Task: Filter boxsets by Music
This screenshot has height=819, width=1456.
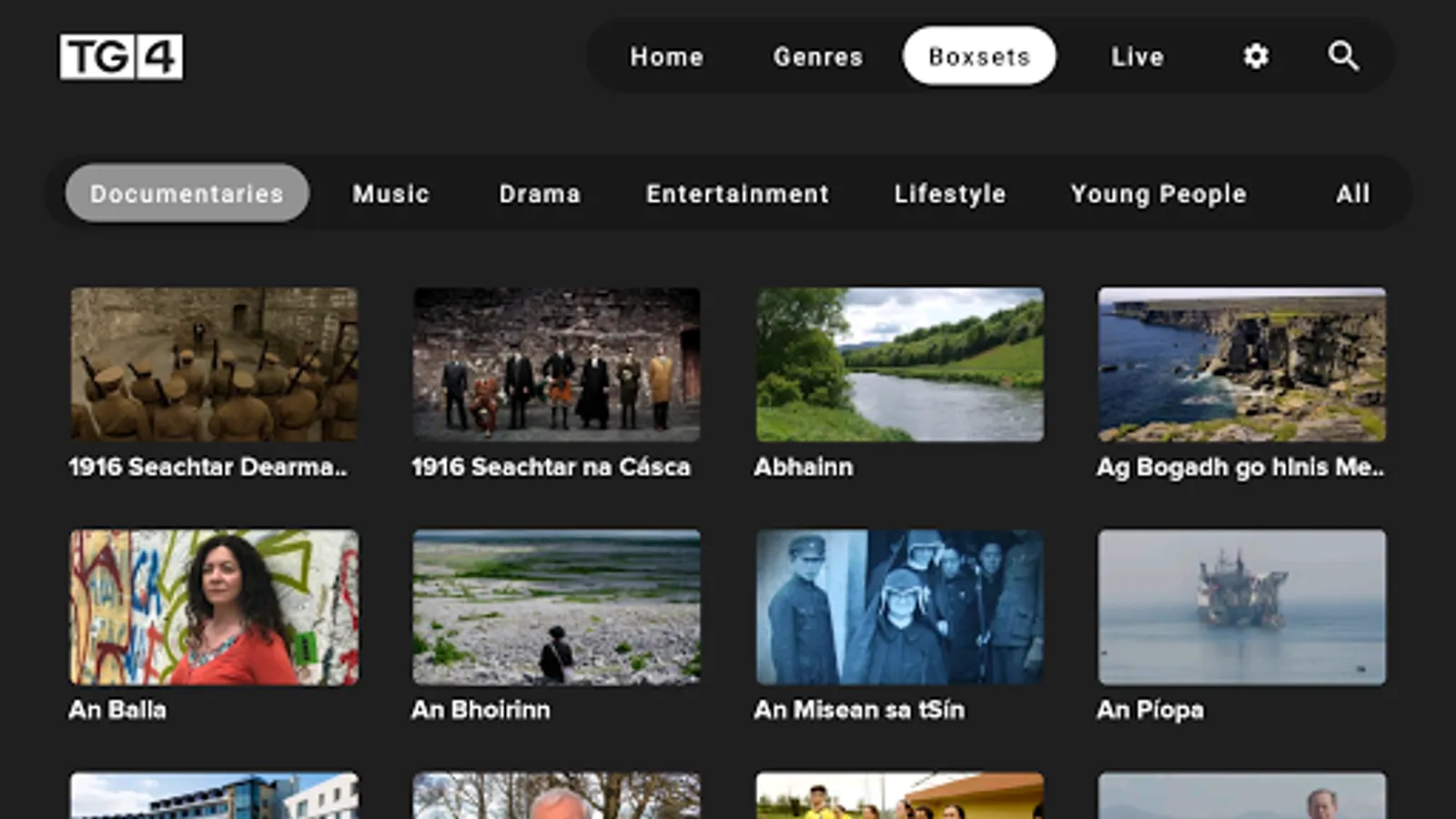Action: tap(391, 194)
